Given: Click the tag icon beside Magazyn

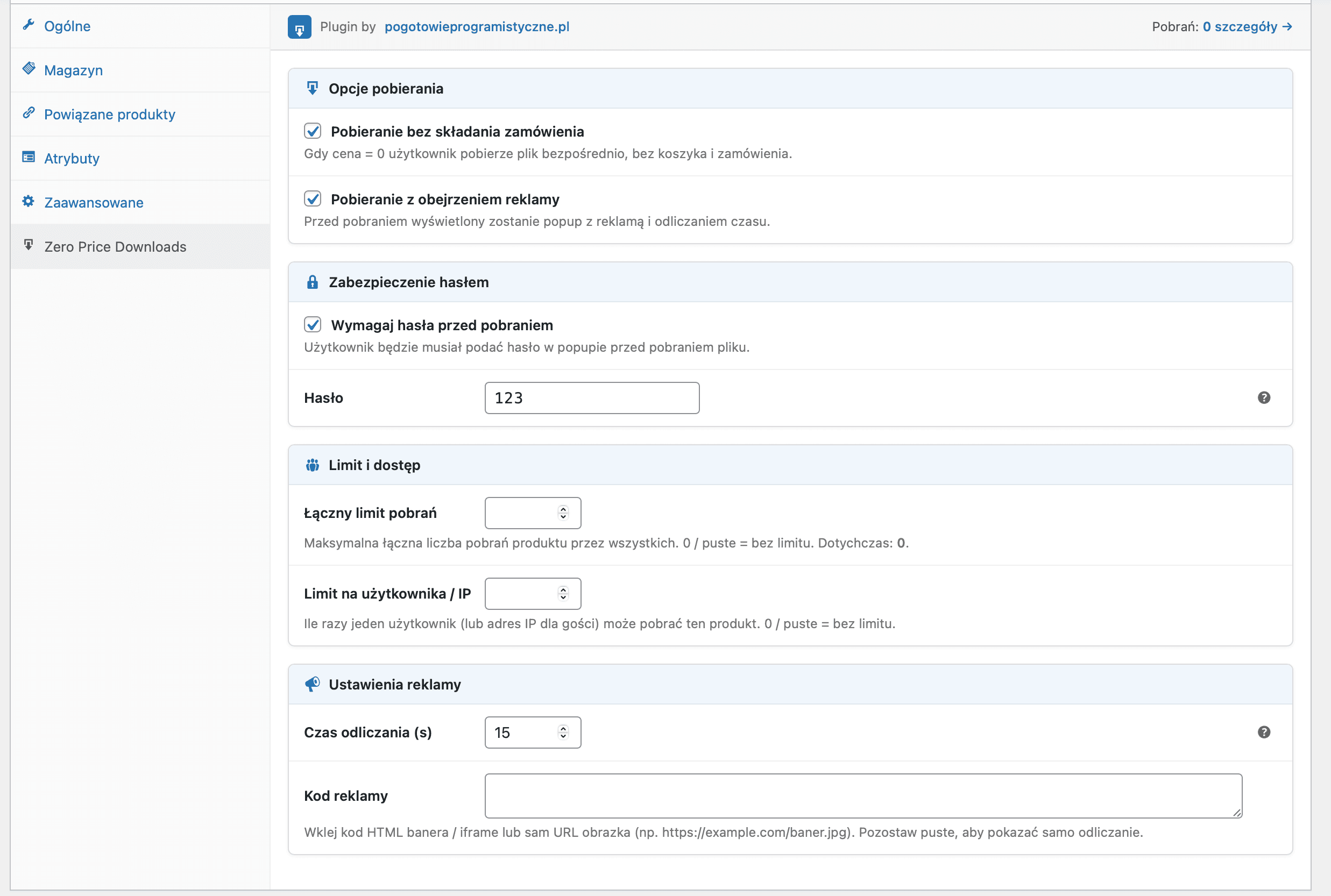Looking at the screenshot, I should point(29,69).
